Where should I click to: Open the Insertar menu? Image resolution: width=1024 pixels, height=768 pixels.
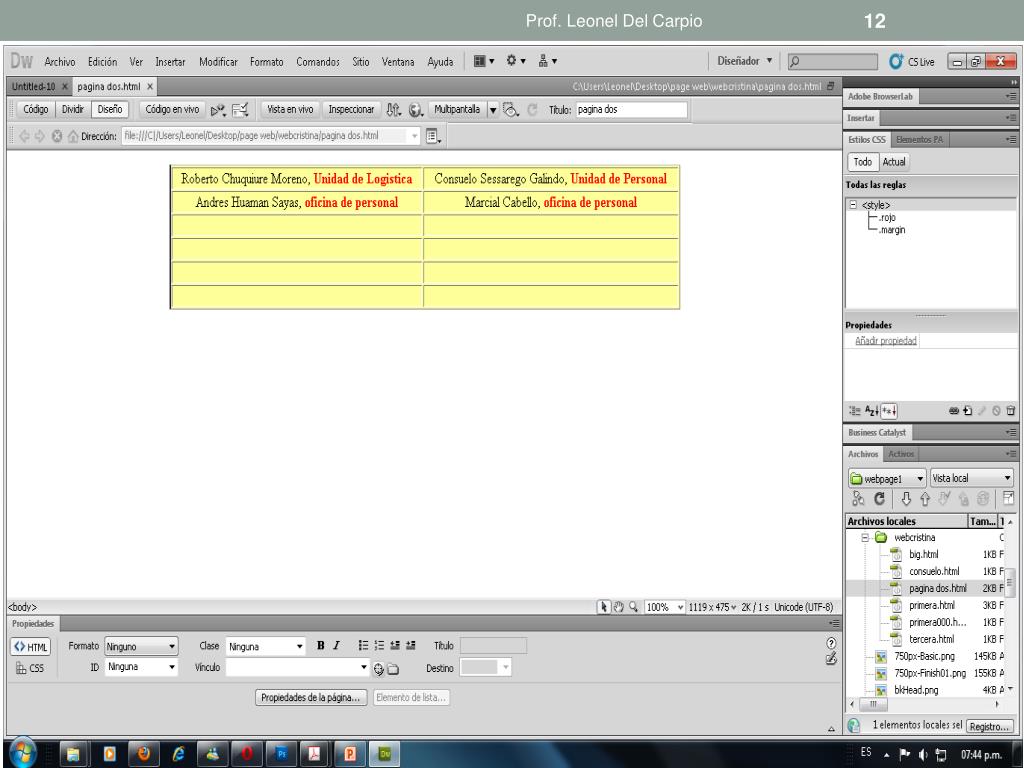170,62
